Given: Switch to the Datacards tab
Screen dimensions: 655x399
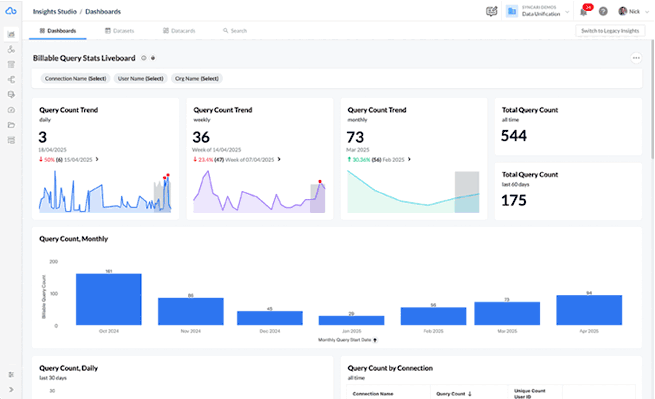Looking at the screenshot, I should click(179, 31).
